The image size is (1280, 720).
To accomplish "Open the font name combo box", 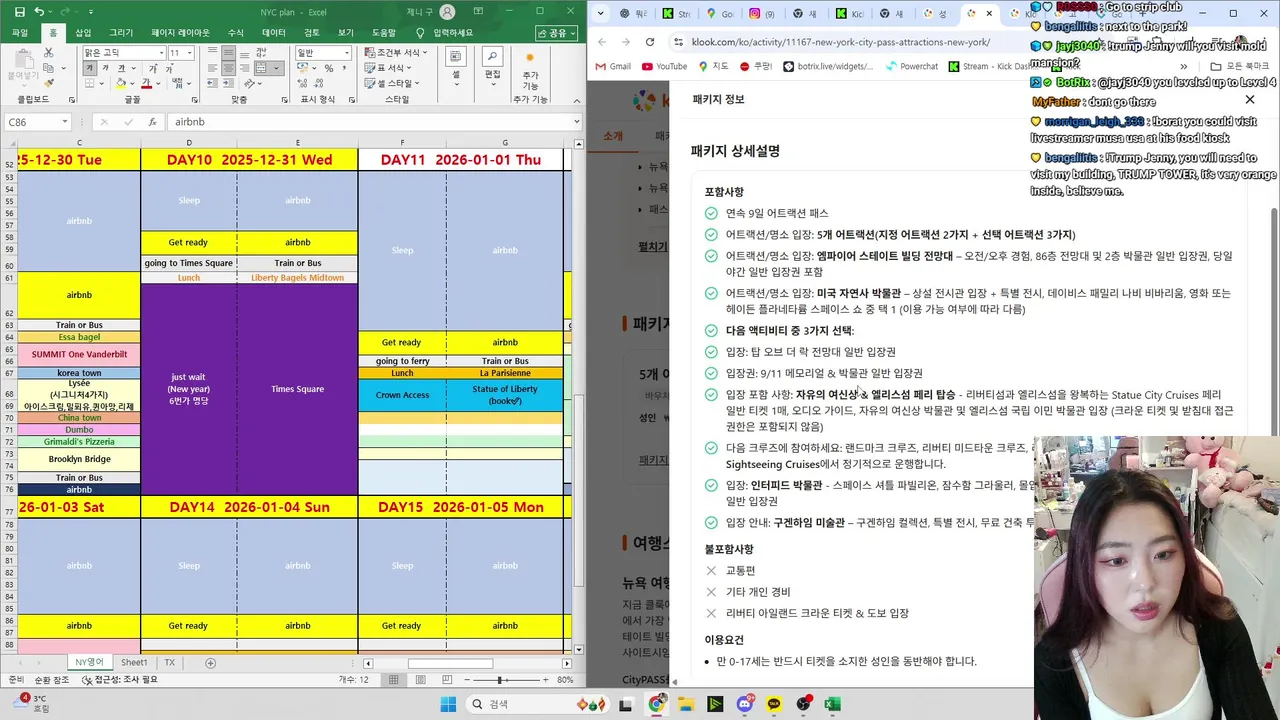I will point(125,52).
